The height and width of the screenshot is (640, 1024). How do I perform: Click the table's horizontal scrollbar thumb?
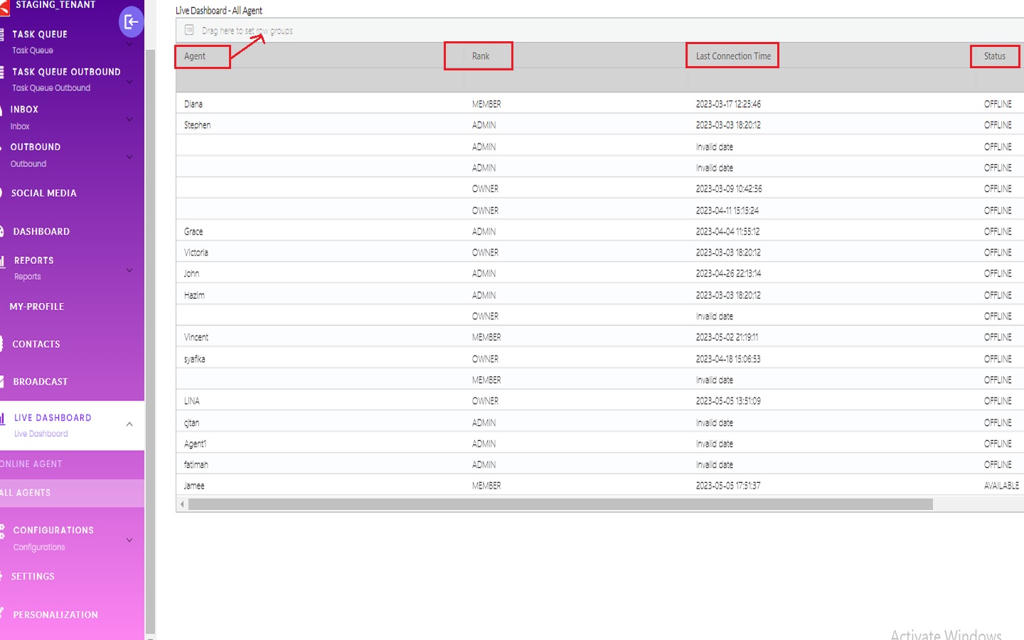[x=560, y=504]
